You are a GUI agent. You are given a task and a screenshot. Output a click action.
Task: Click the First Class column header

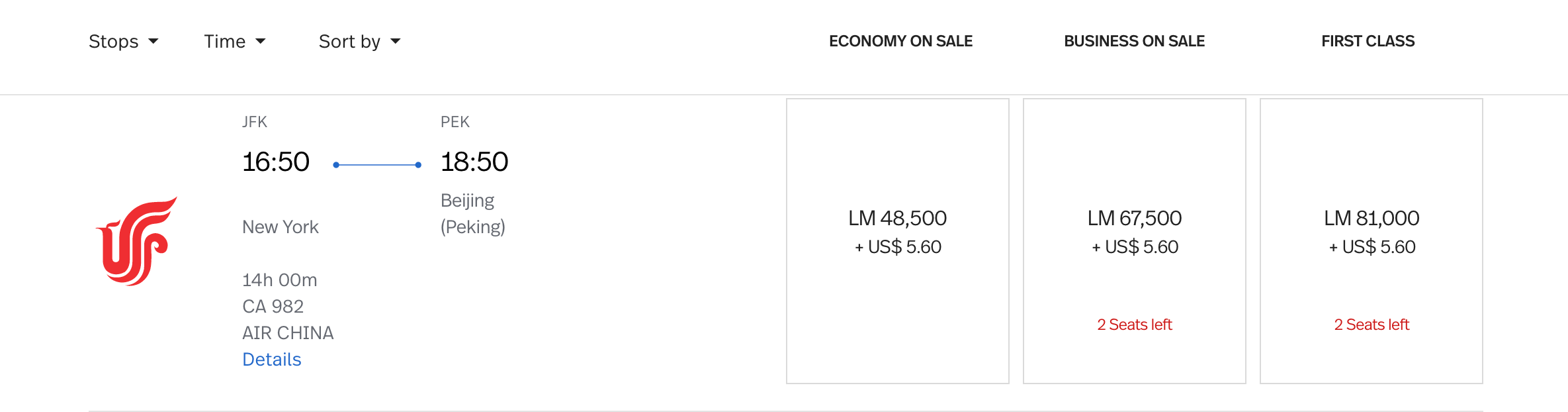point(1368,41)
